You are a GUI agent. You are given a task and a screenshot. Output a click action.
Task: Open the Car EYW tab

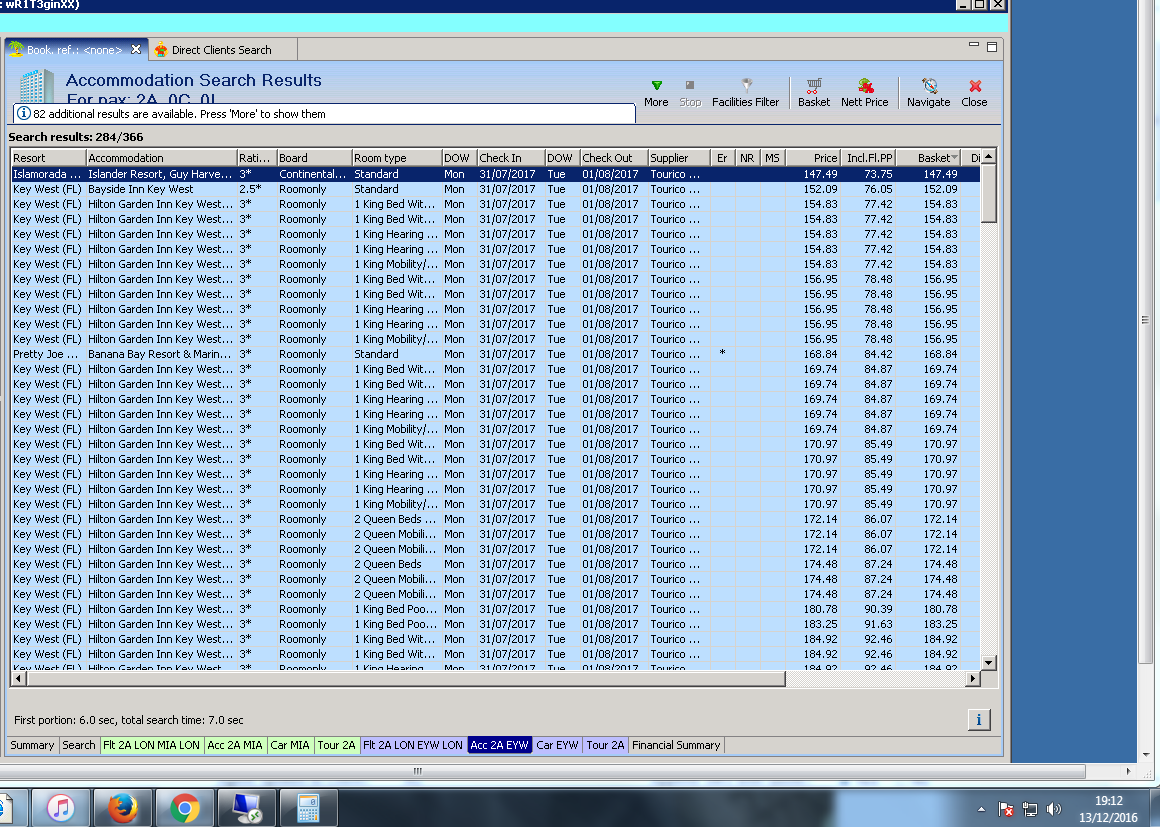tap(557, 745)
